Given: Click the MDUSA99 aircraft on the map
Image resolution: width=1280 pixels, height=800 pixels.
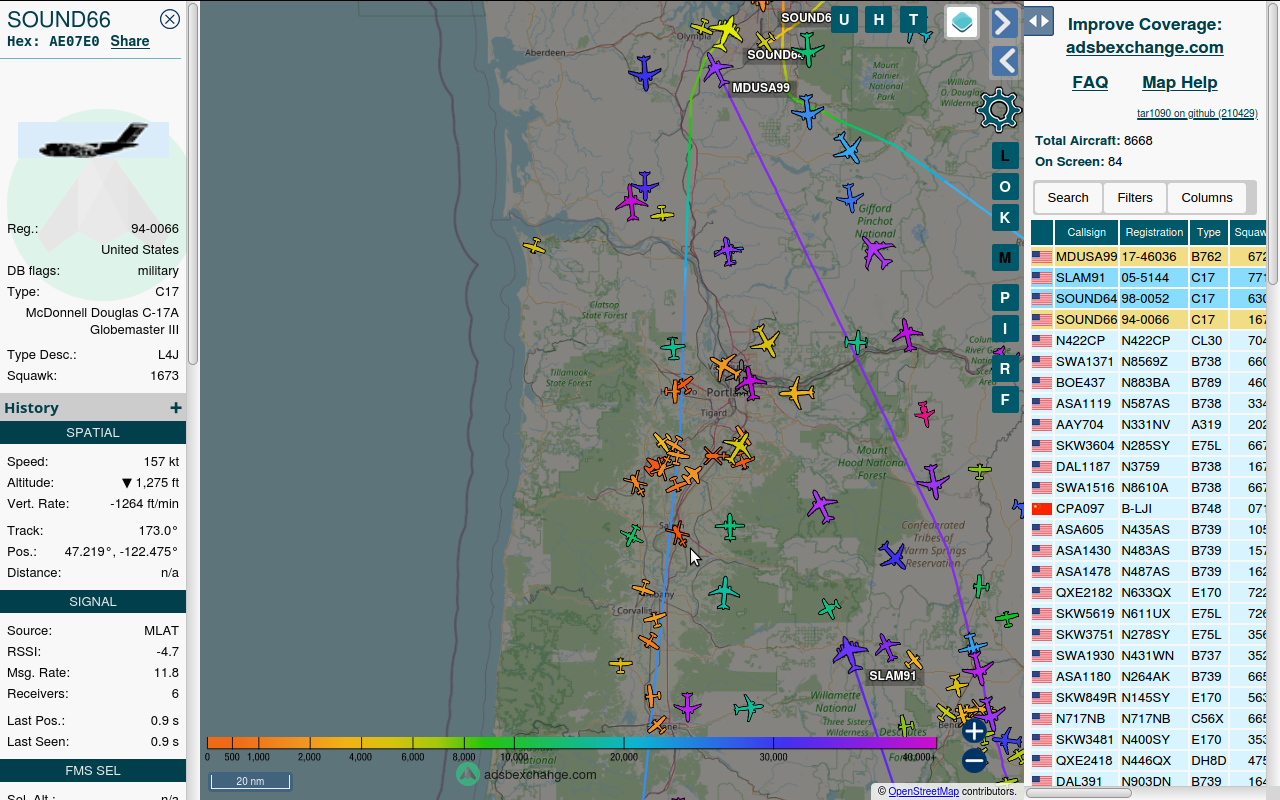Looking at the screenshot, I should [717, 69].
